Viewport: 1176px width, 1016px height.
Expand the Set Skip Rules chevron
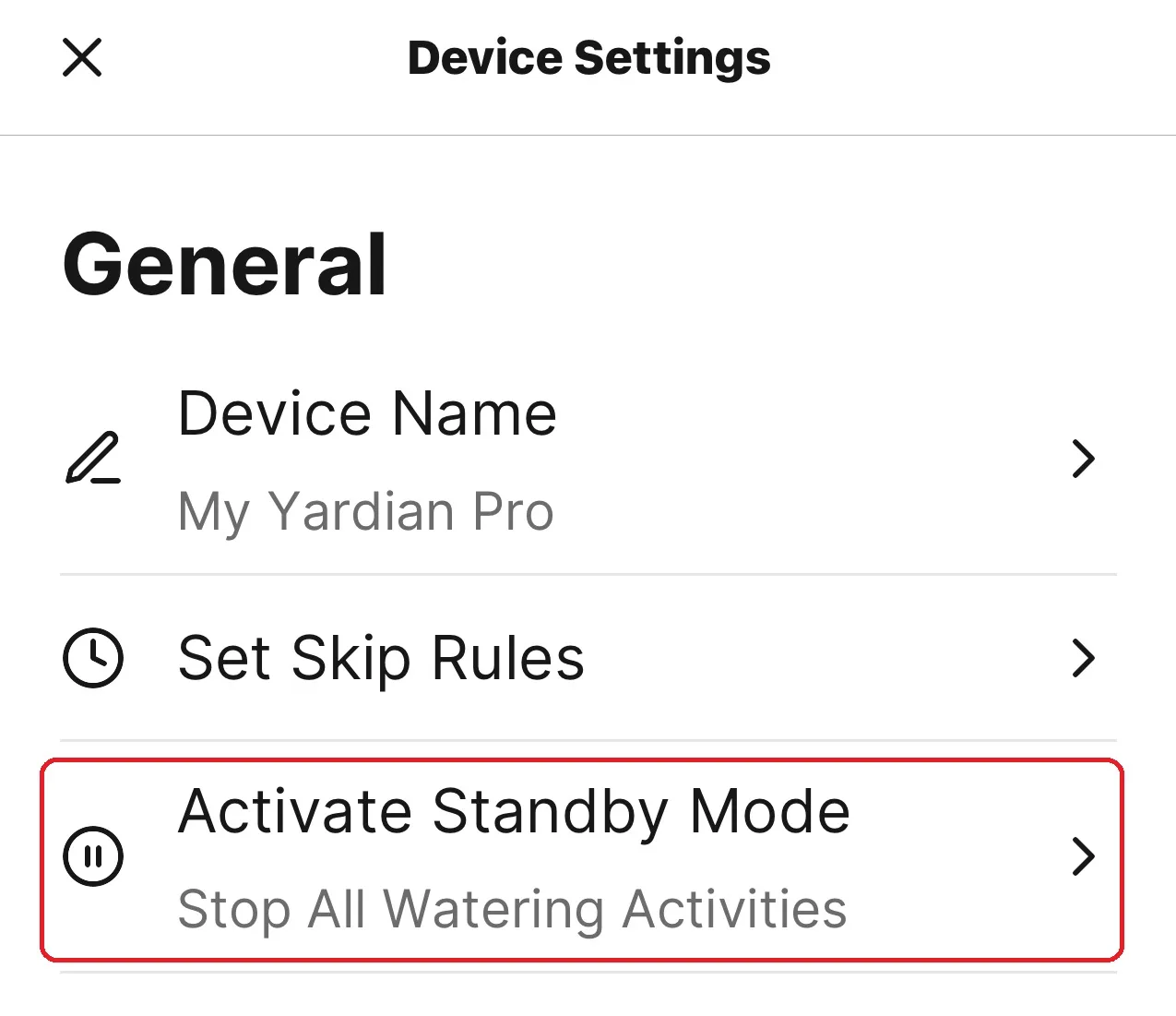click(1084, 658)
